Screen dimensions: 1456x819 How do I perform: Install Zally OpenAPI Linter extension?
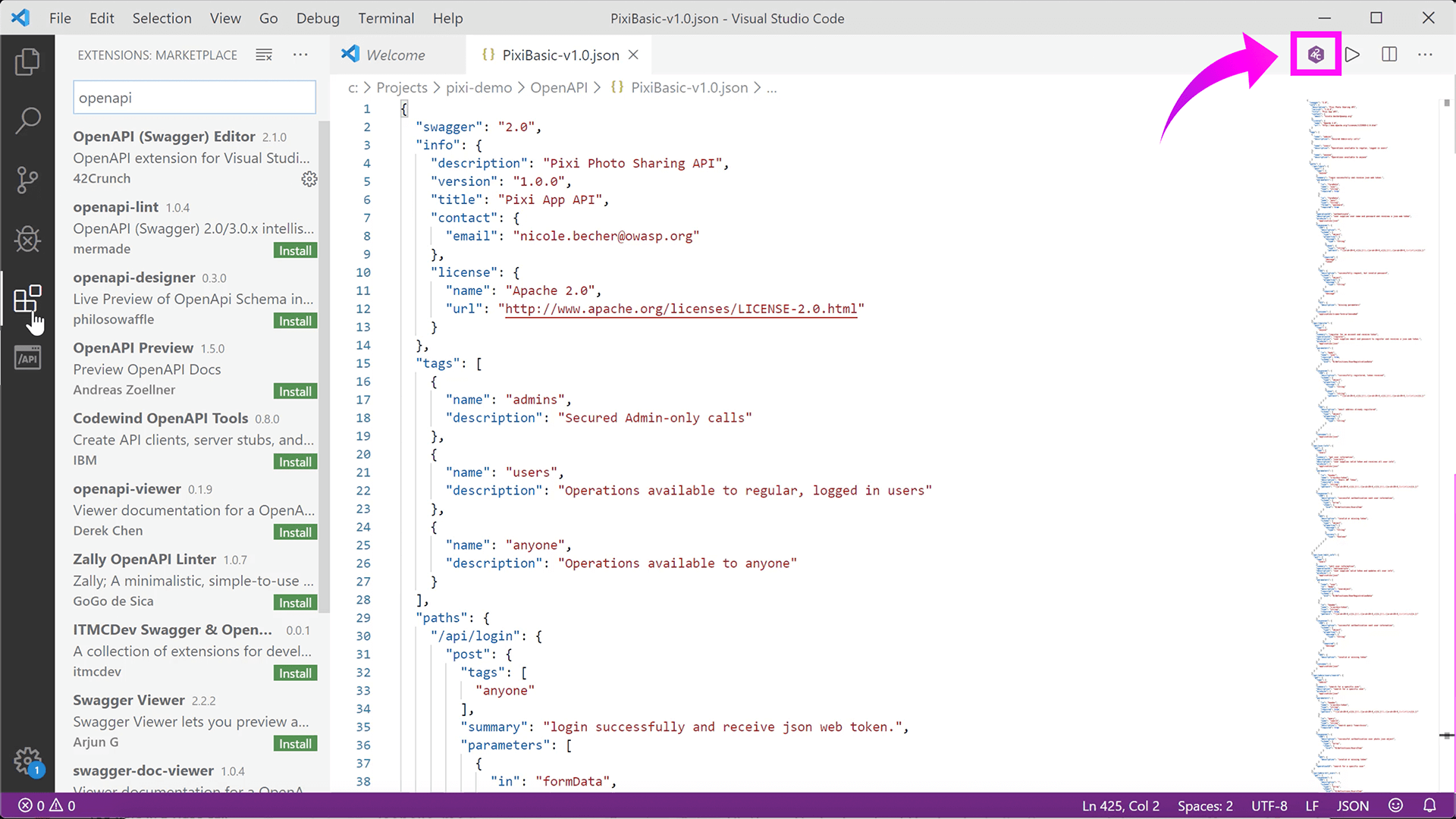295,603
